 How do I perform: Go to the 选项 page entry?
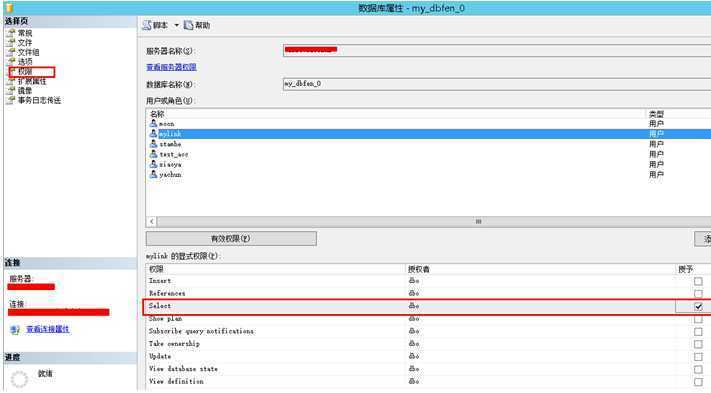24,62
